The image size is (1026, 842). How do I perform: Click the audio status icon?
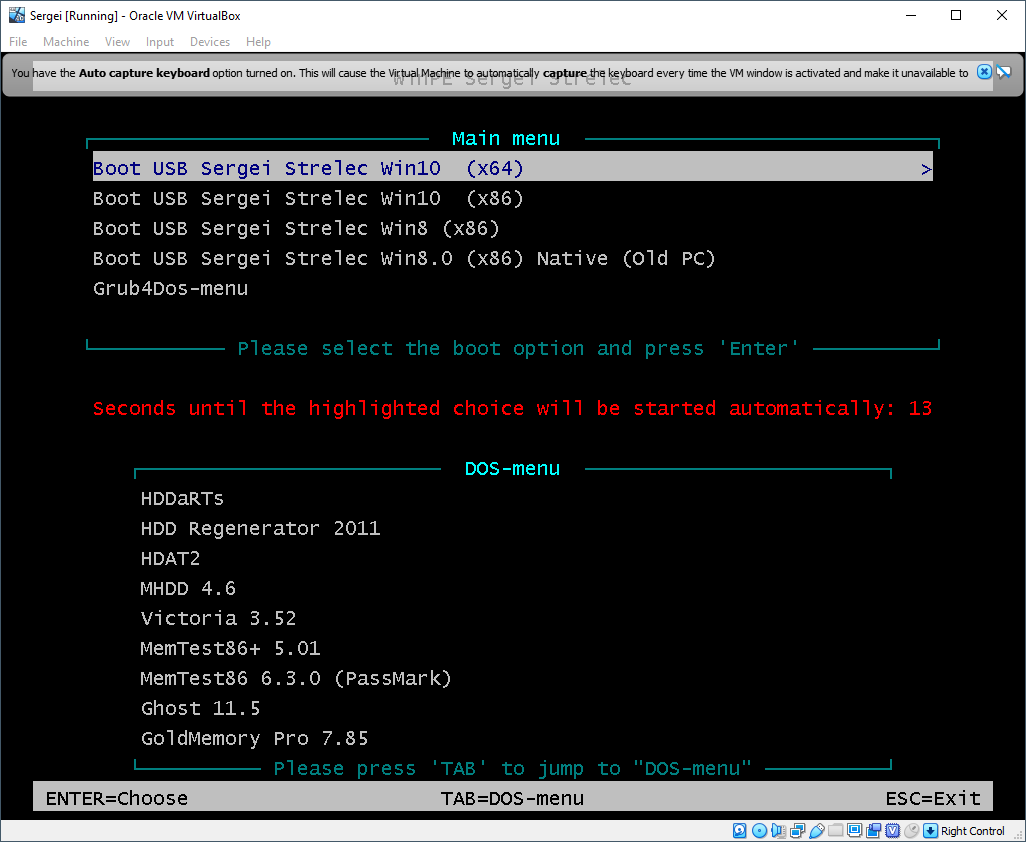[x=778, y=830]
